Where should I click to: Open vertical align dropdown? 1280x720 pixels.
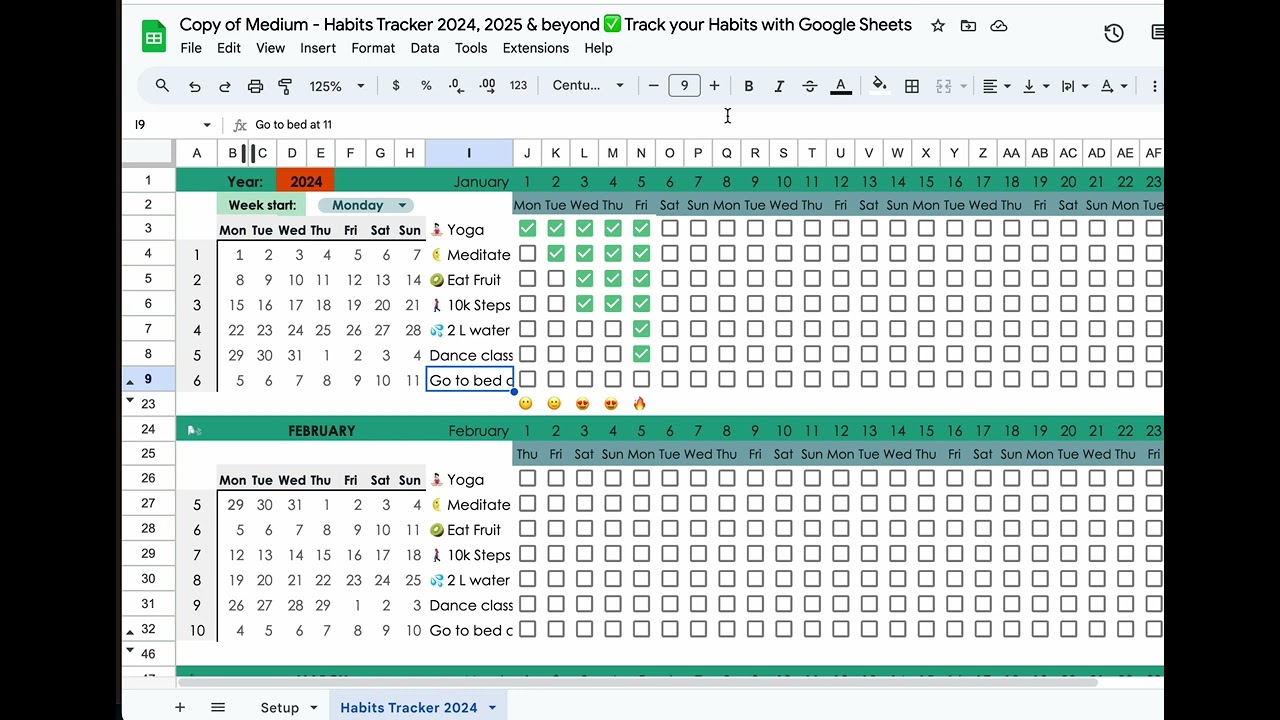[x=1035, y=87]
